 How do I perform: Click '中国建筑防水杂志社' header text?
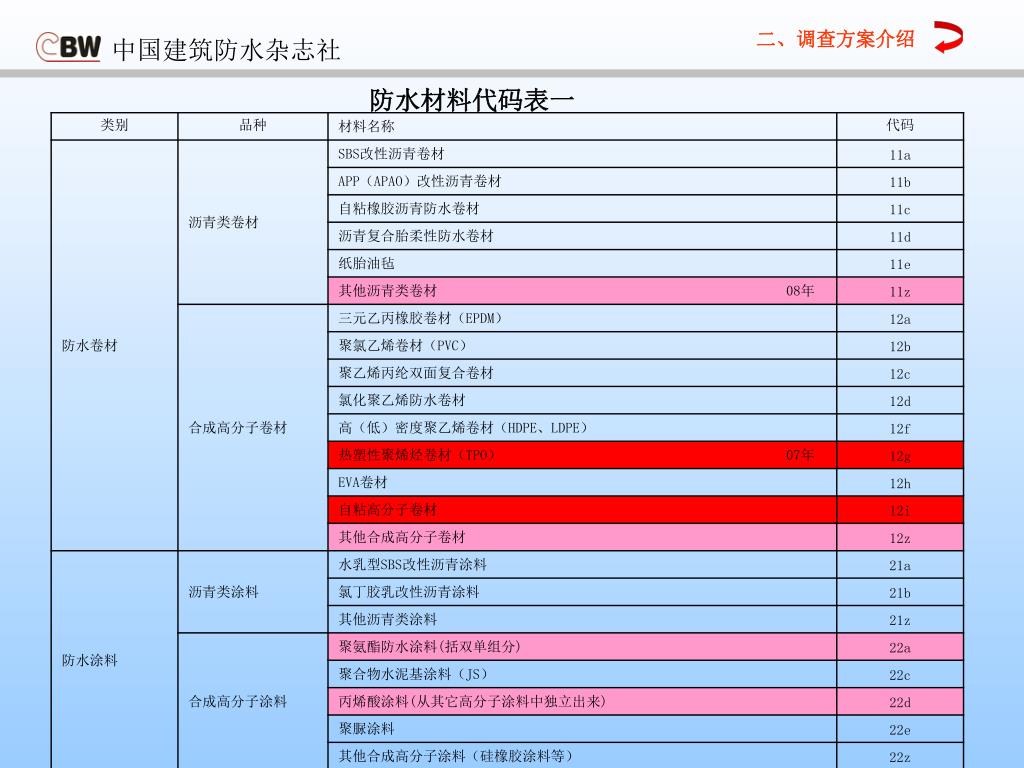[226, 50]
